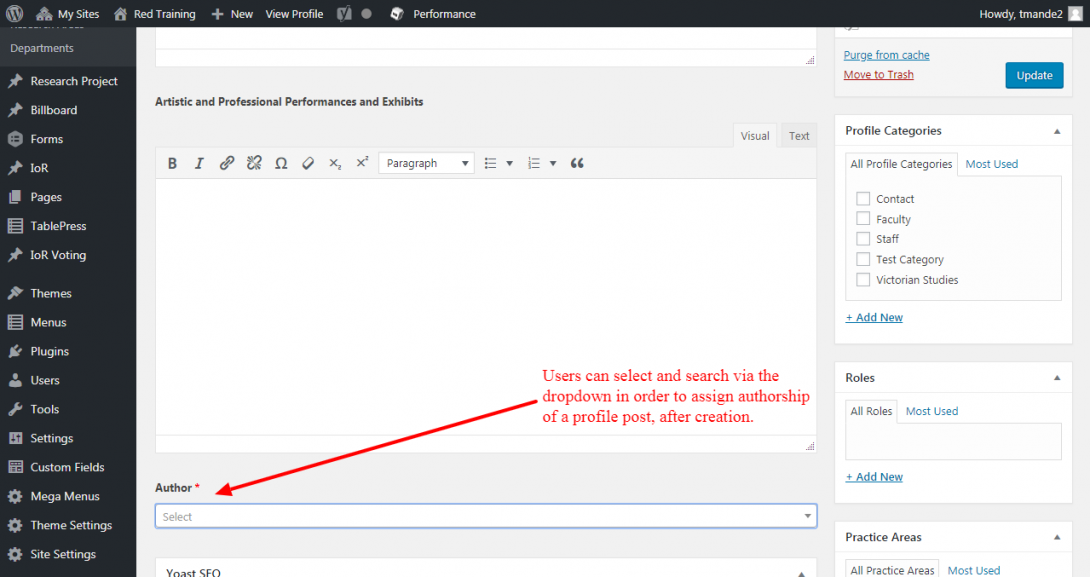This screenshot has height=577, width=1090.
Task: Open the New menu in the admin bar
Action: point(232,13)
